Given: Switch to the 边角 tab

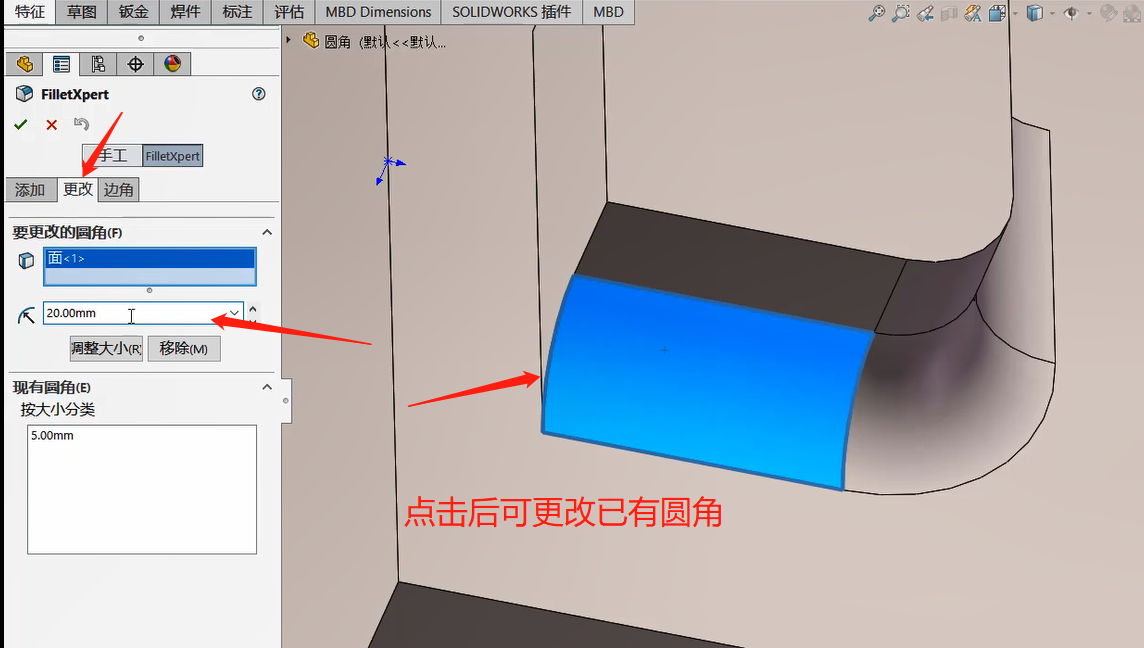Looking at the screenshot, I should (118, 190).
